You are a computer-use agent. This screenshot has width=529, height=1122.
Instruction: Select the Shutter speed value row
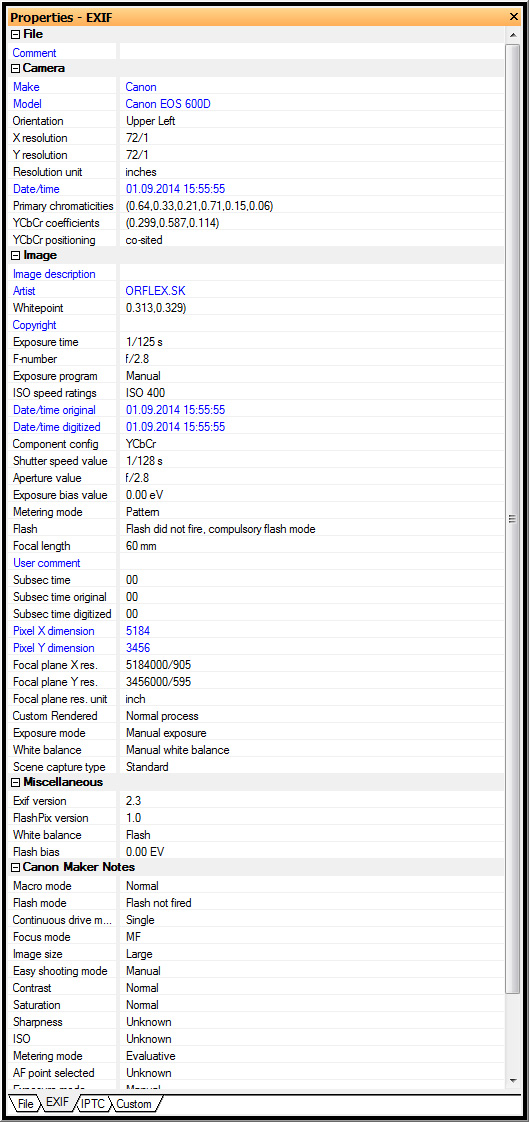[256, 461]
